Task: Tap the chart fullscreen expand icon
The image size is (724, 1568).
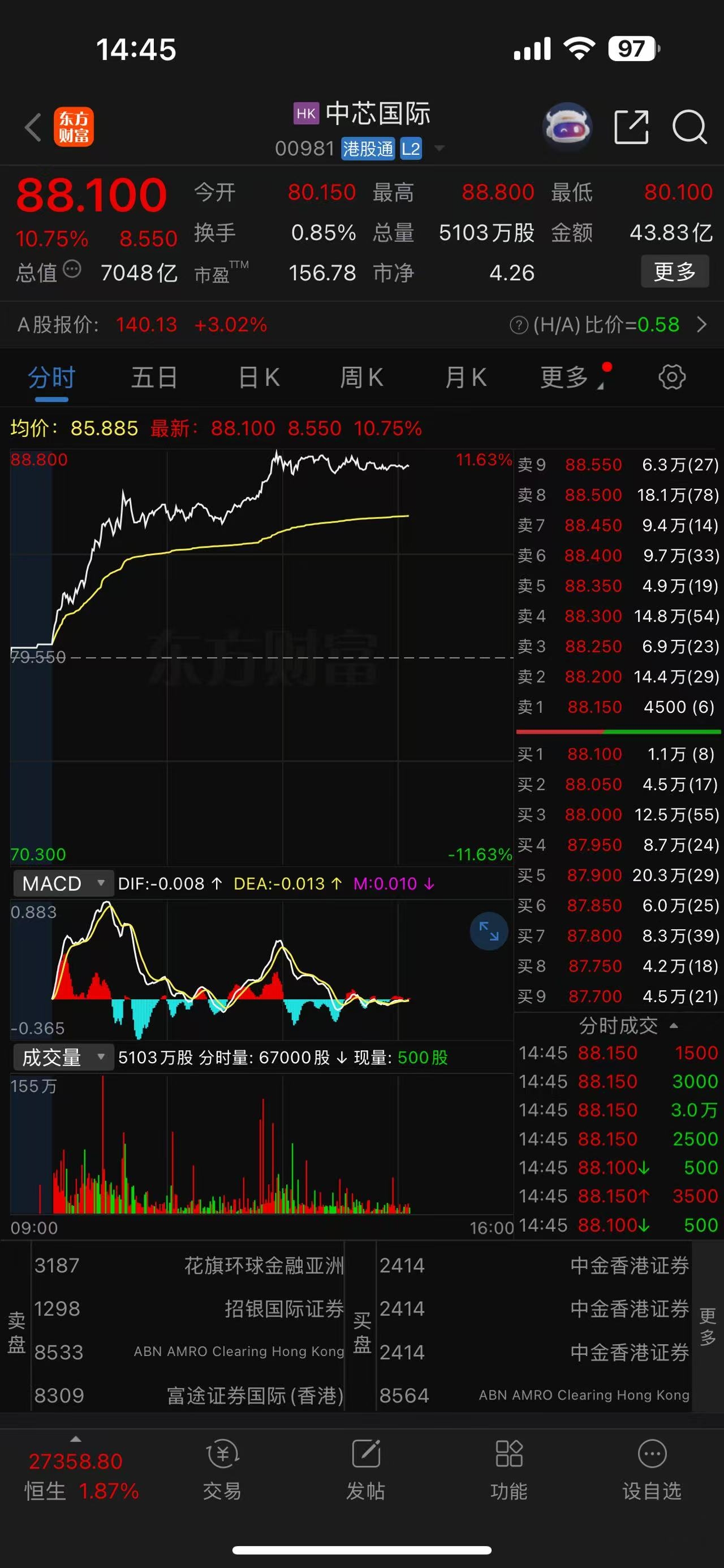Action: pos(488,931)
